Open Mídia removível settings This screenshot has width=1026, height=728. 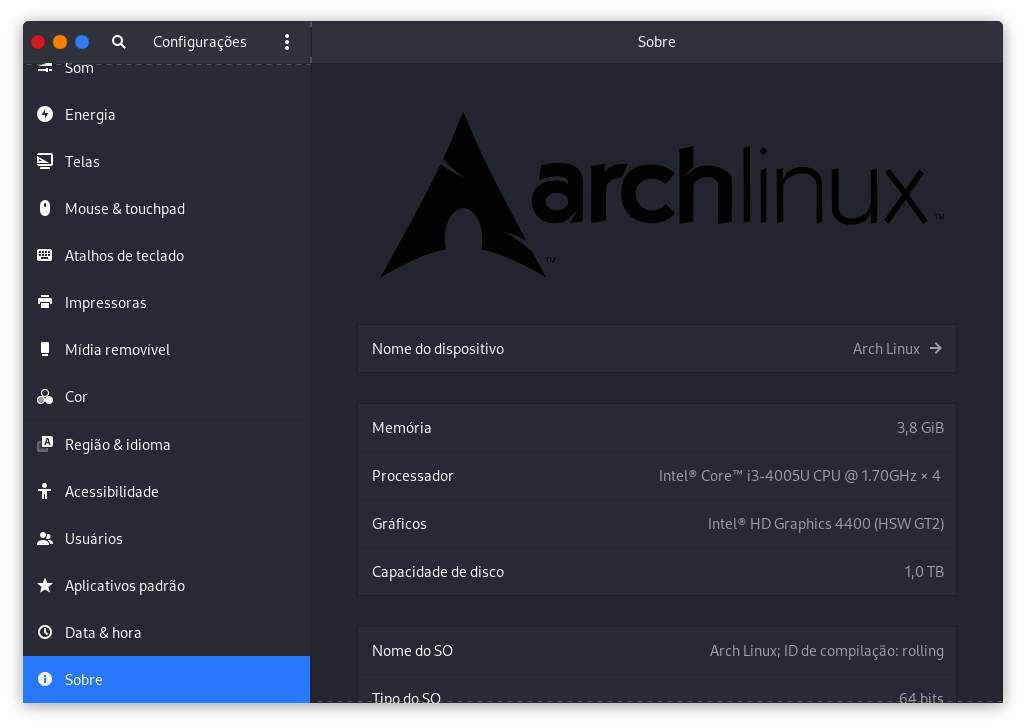coord(167,350)
